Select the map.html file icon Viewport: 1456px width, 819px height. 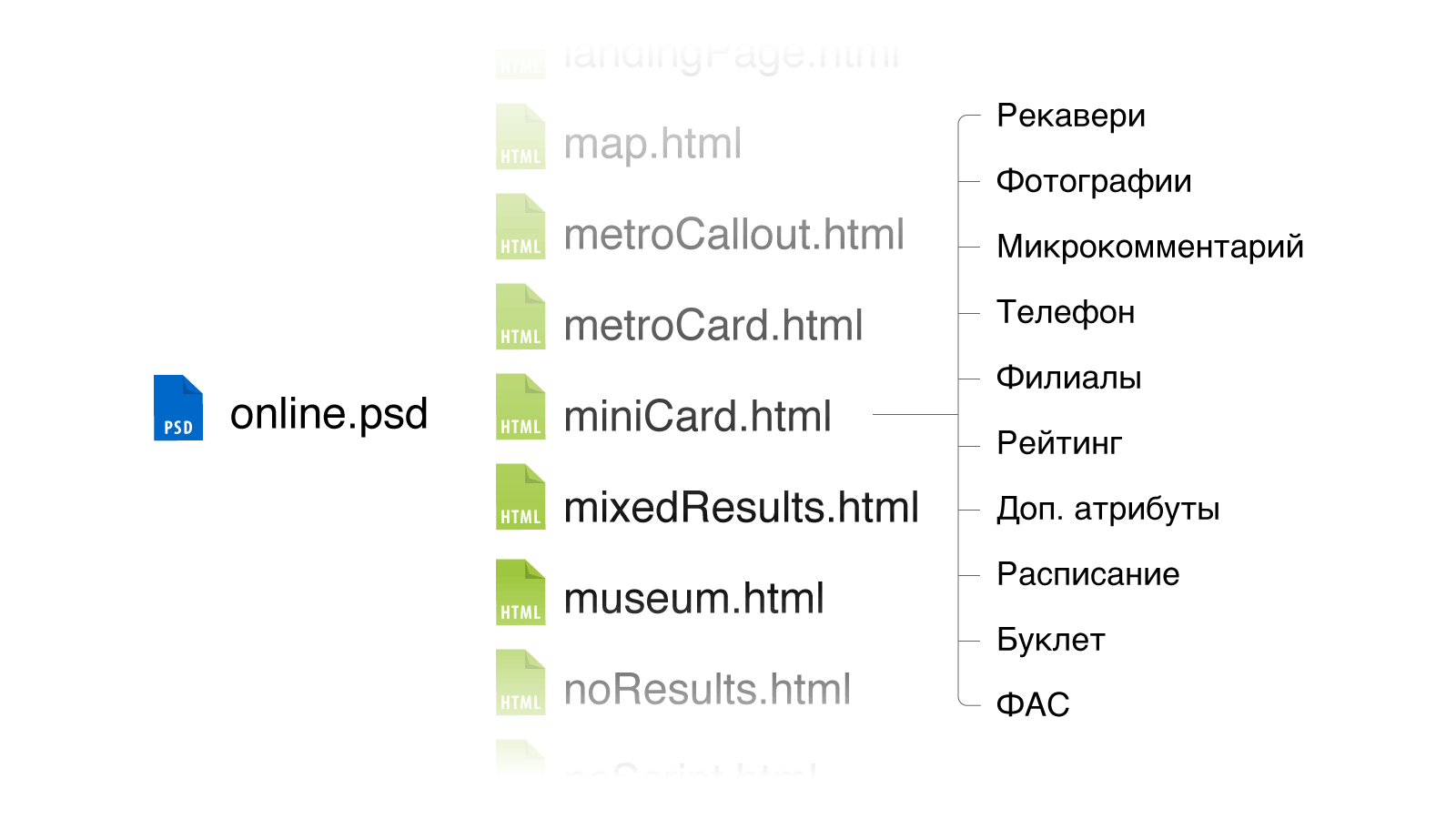pos(521,136)
